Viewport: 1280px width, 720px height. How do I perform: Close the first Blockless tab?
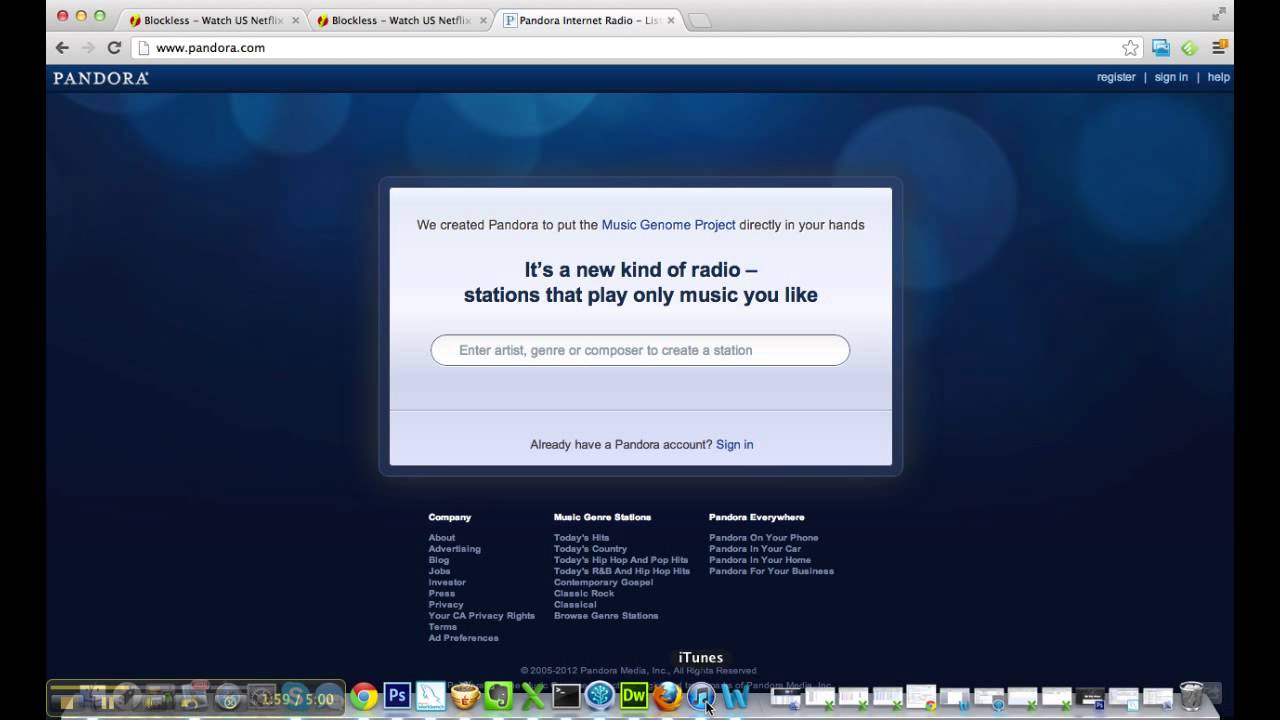tap(295, 20)
